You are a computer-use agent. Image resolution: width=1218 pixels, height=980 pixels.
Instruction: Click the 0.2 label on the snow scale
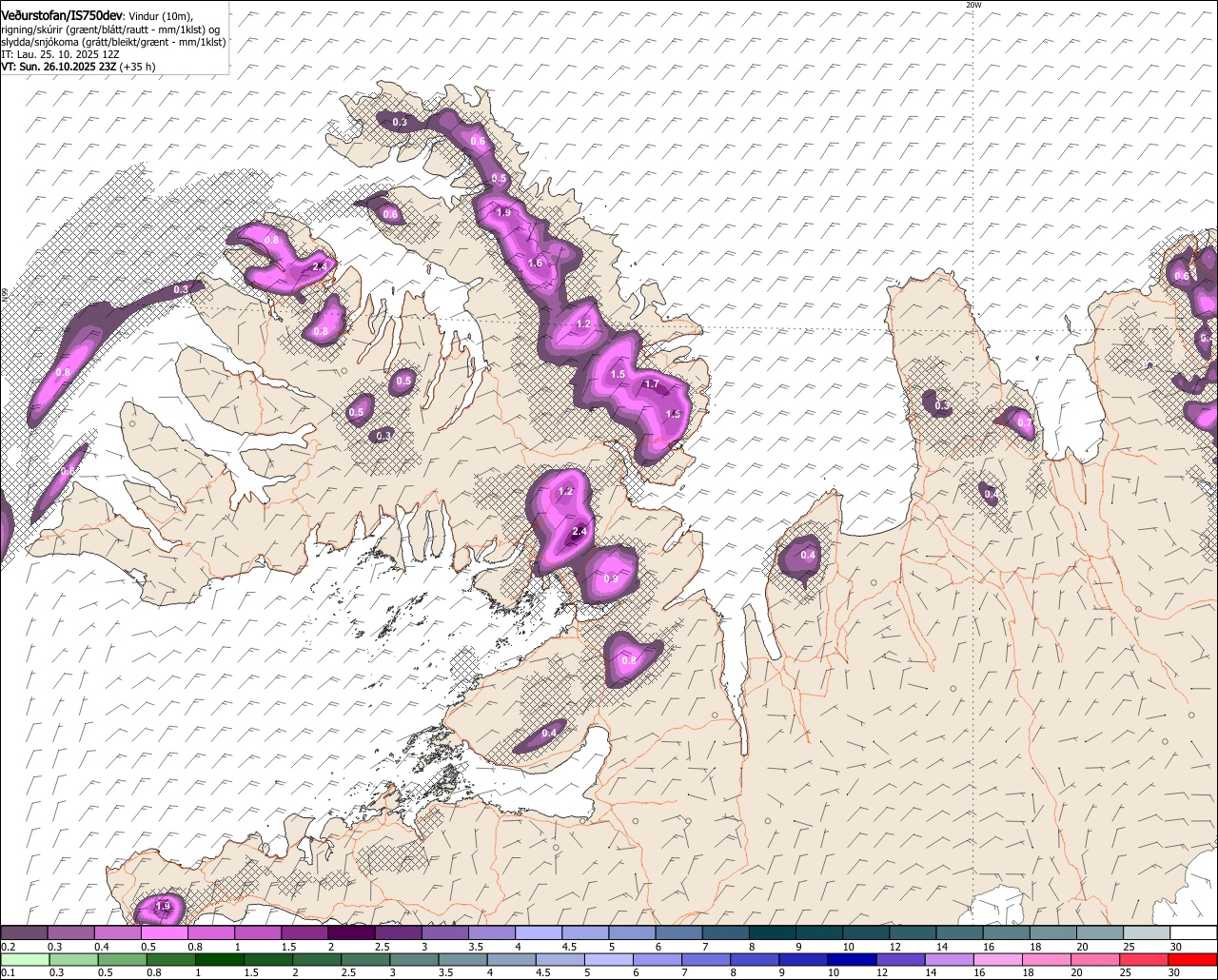(x=10, y=947)
